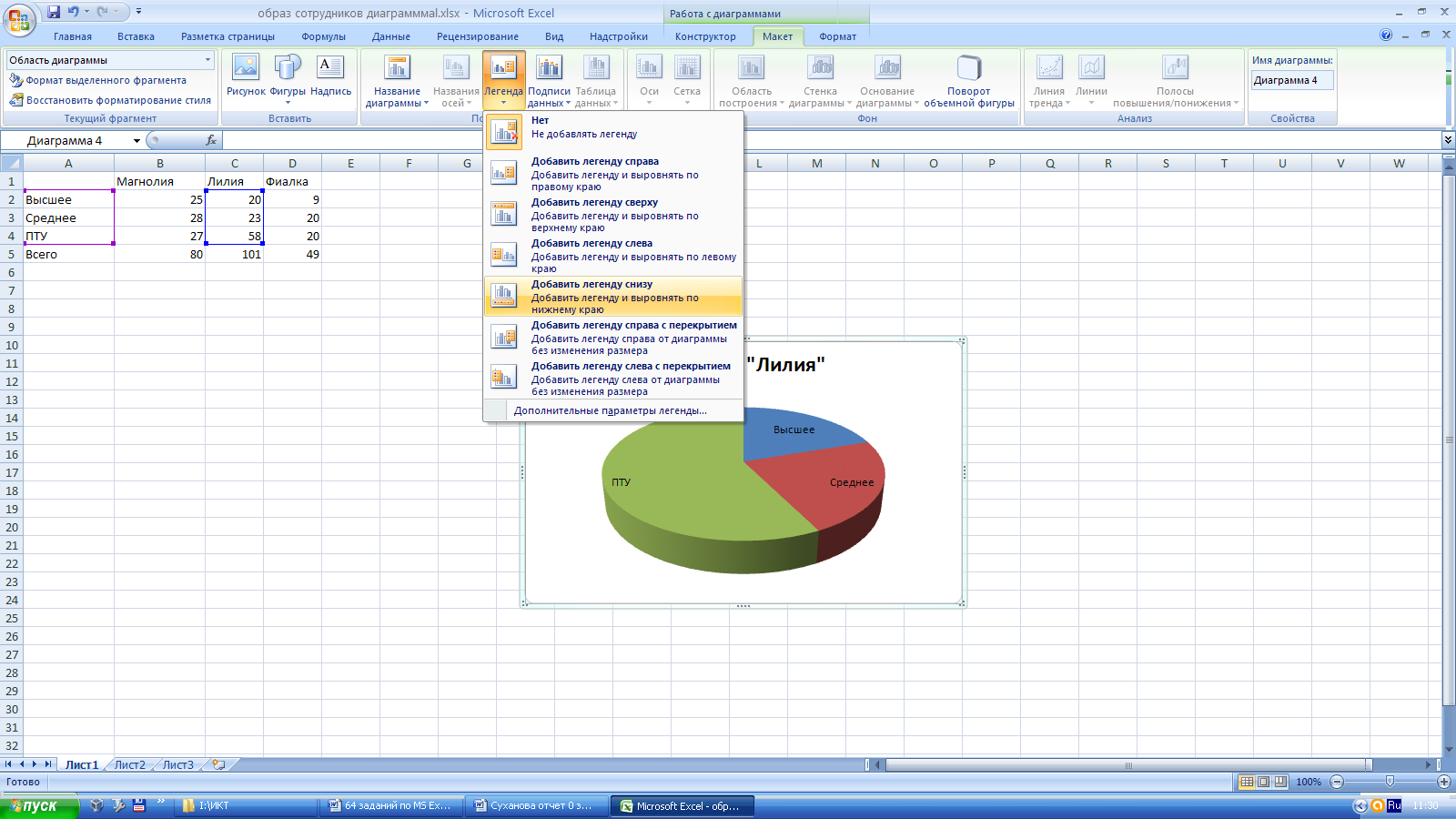Choose Добавить легенду сверху
This screenshot has height=819, width=1456.
click(613, 214)
